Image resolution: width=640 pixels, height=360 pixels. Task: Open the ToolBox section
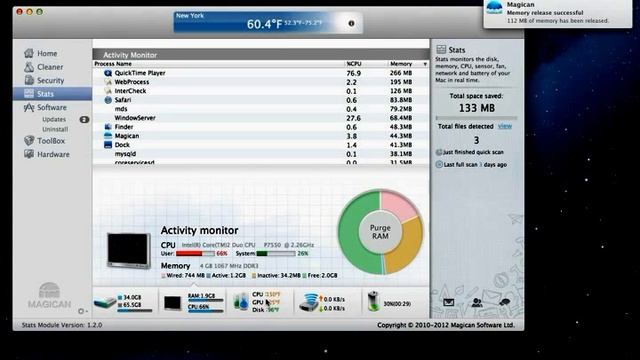pyautogui.click(x=51, y=141)
